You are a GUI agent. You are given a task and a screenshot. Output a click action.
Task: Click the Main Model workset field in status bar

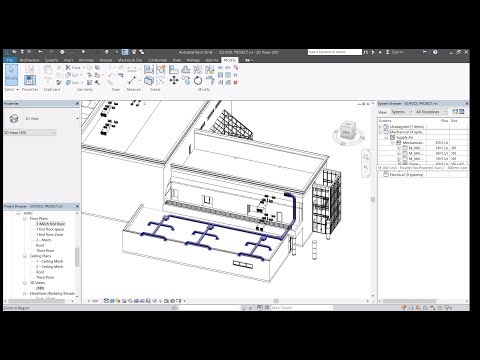(x=302, y=308)
